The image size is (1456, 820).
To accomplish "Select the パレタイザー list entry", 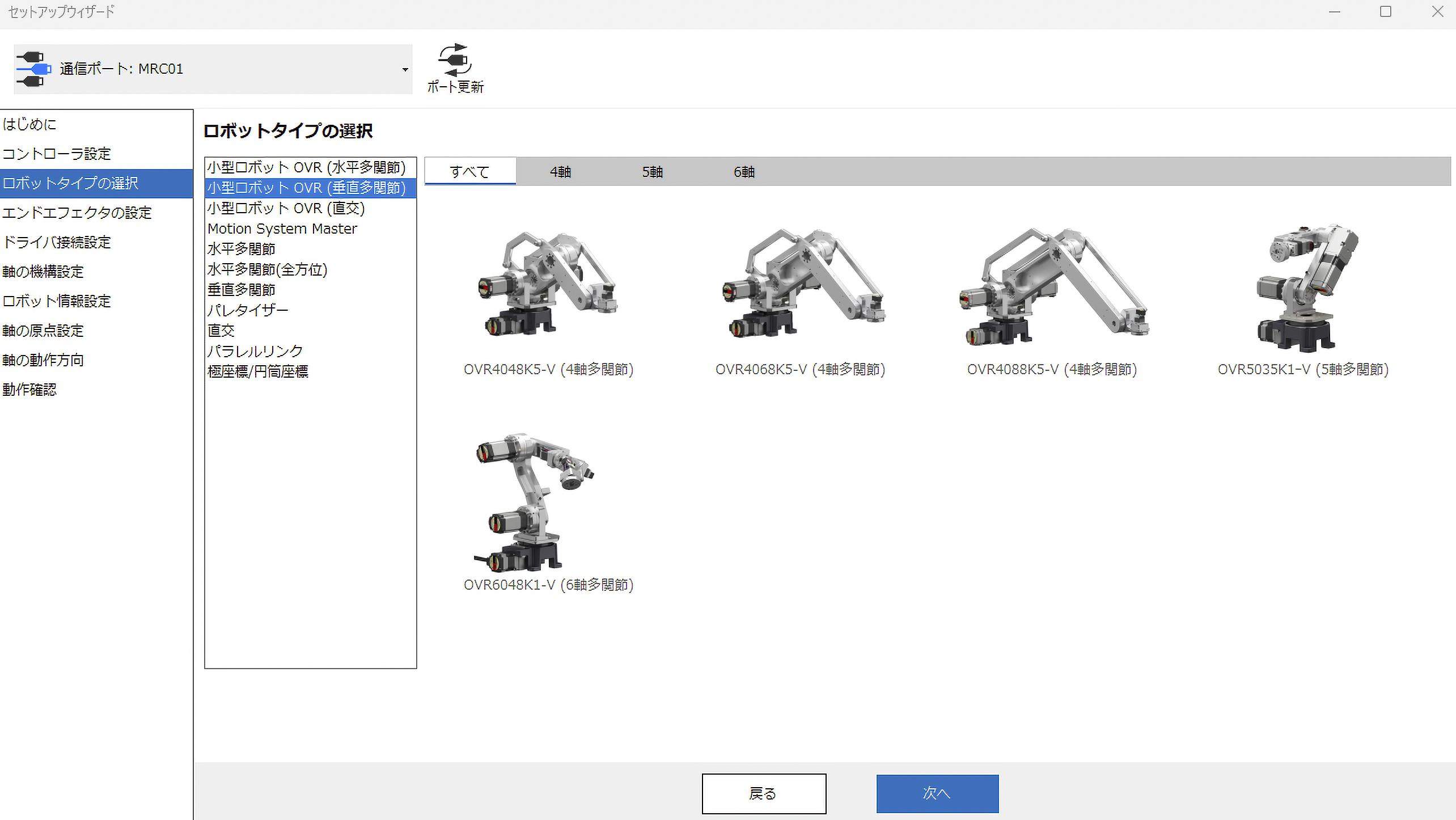I will 310,310.
